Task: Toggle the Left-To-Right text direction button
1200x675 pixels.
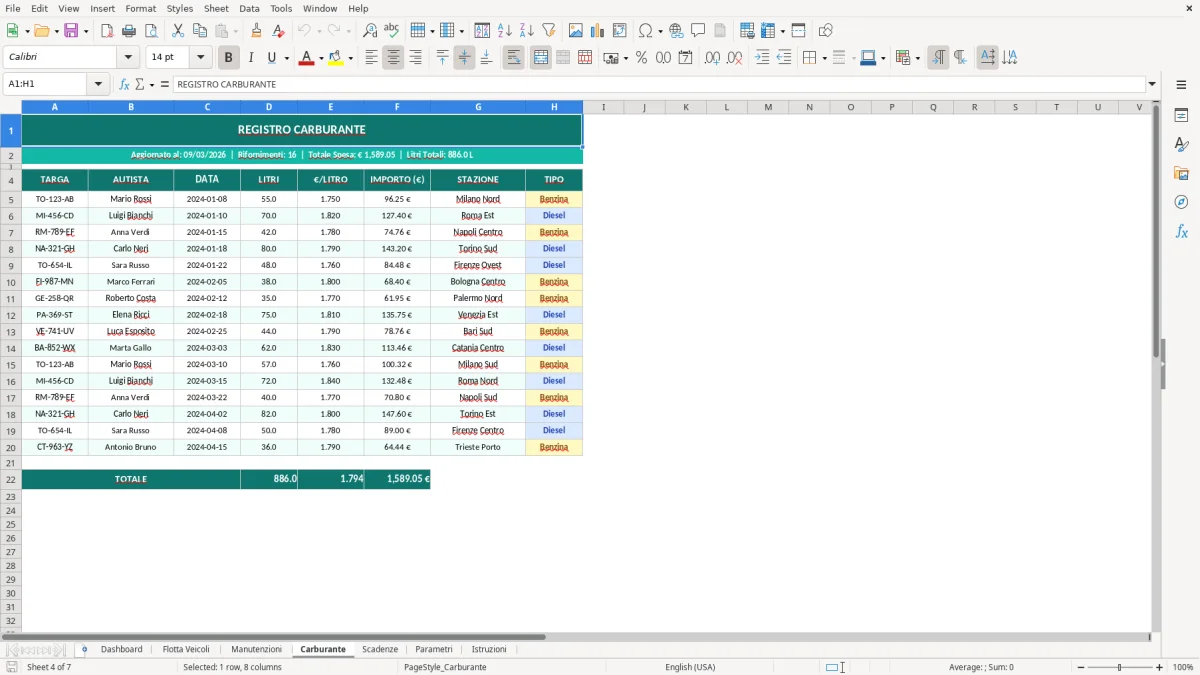Action: (x=938, y=58)
